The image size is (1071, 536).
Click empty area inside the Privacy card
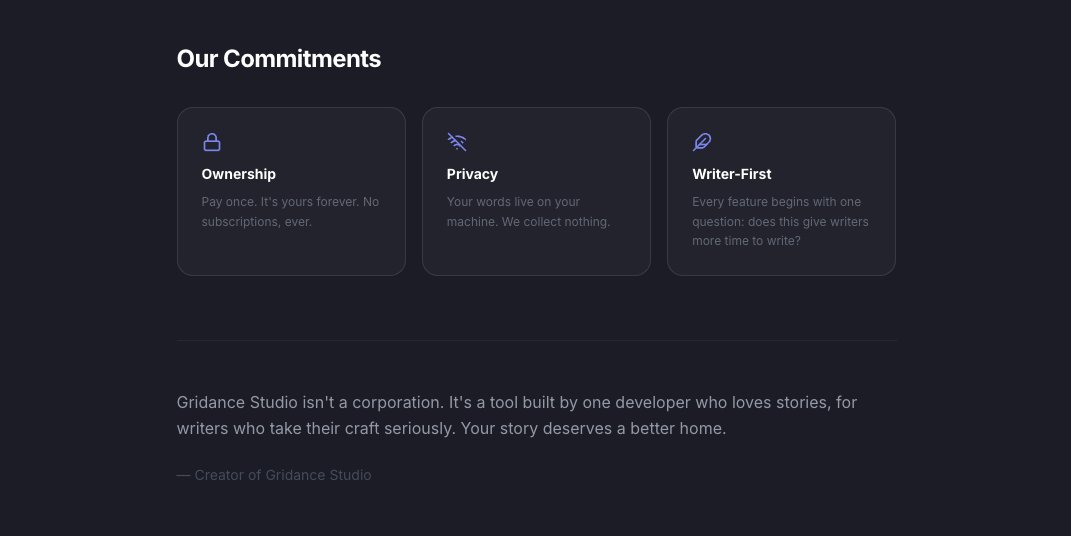(536, 253)
